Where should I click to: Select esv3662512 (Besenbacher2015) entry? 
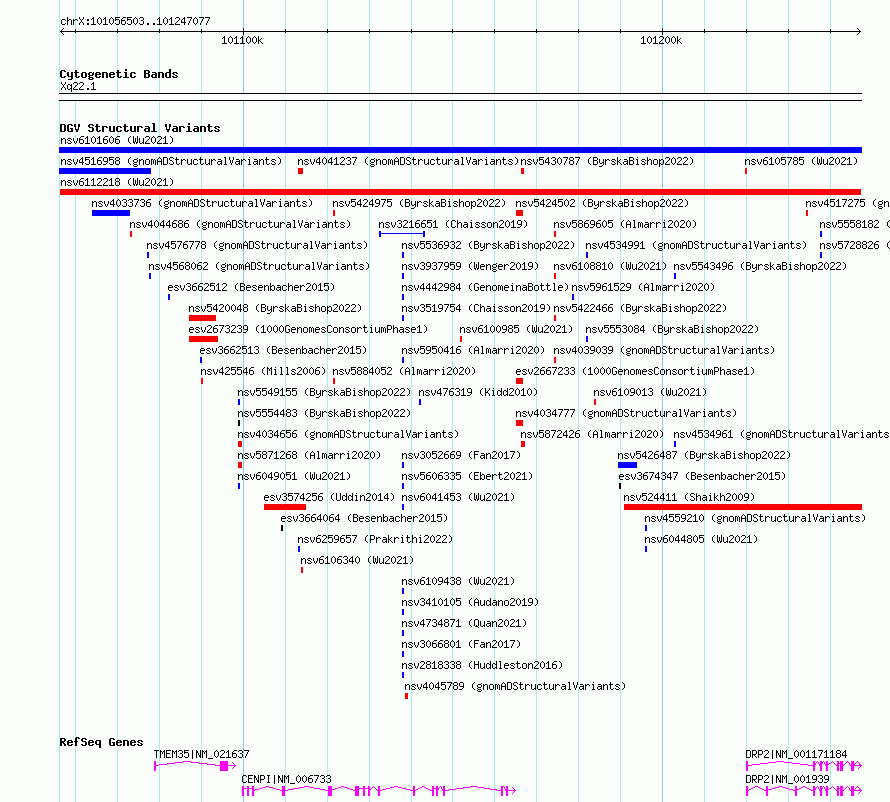click(251, 287)
